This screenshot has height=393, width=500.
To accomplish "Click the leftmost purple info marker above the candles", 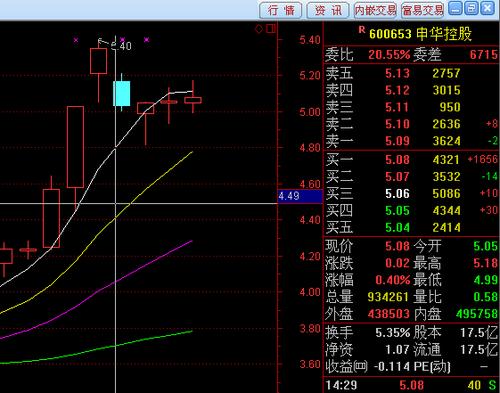I will tap(76, 40).
